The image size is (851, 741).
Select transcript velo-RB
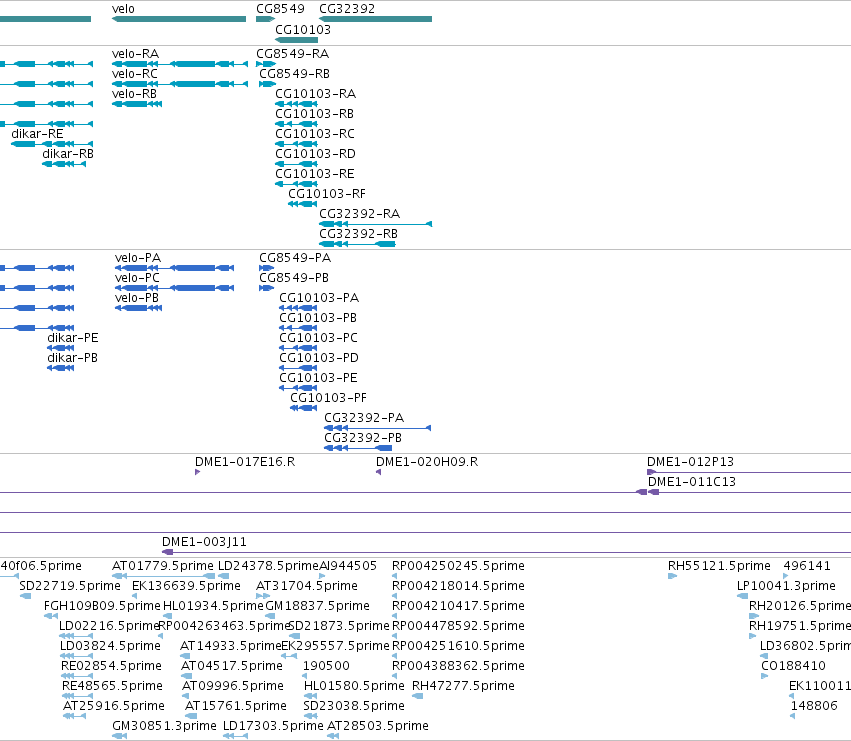(x=134, y=94)
